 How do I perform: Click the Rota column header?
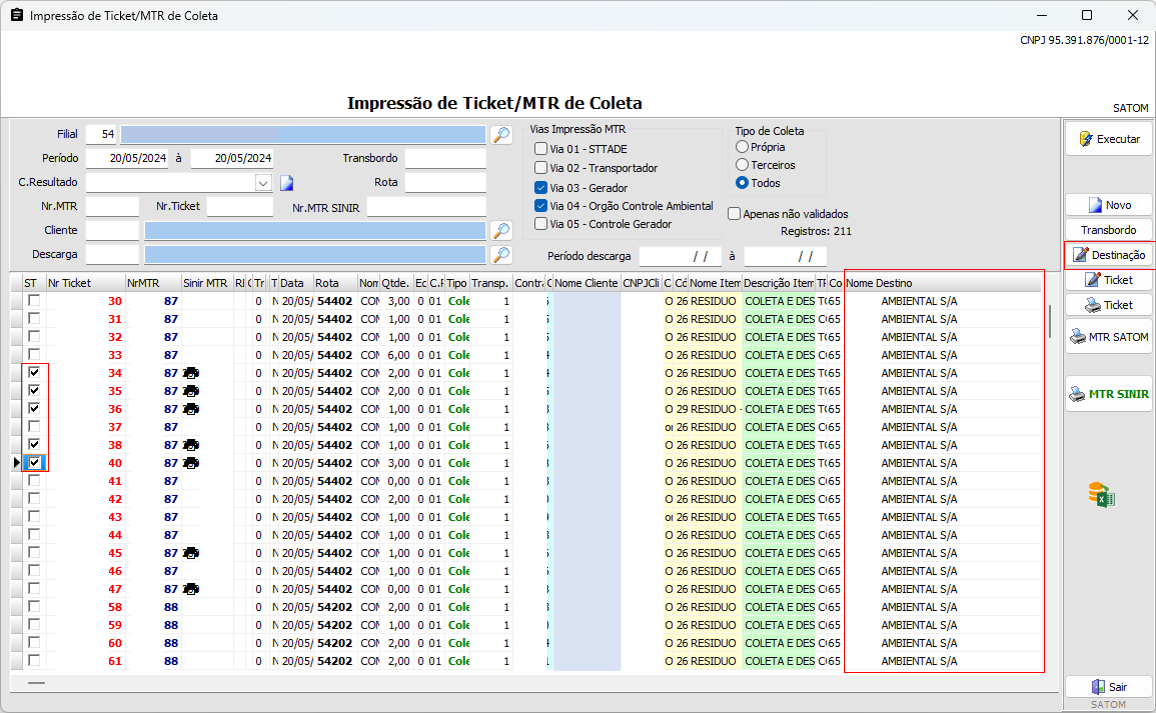click(334, 283)
